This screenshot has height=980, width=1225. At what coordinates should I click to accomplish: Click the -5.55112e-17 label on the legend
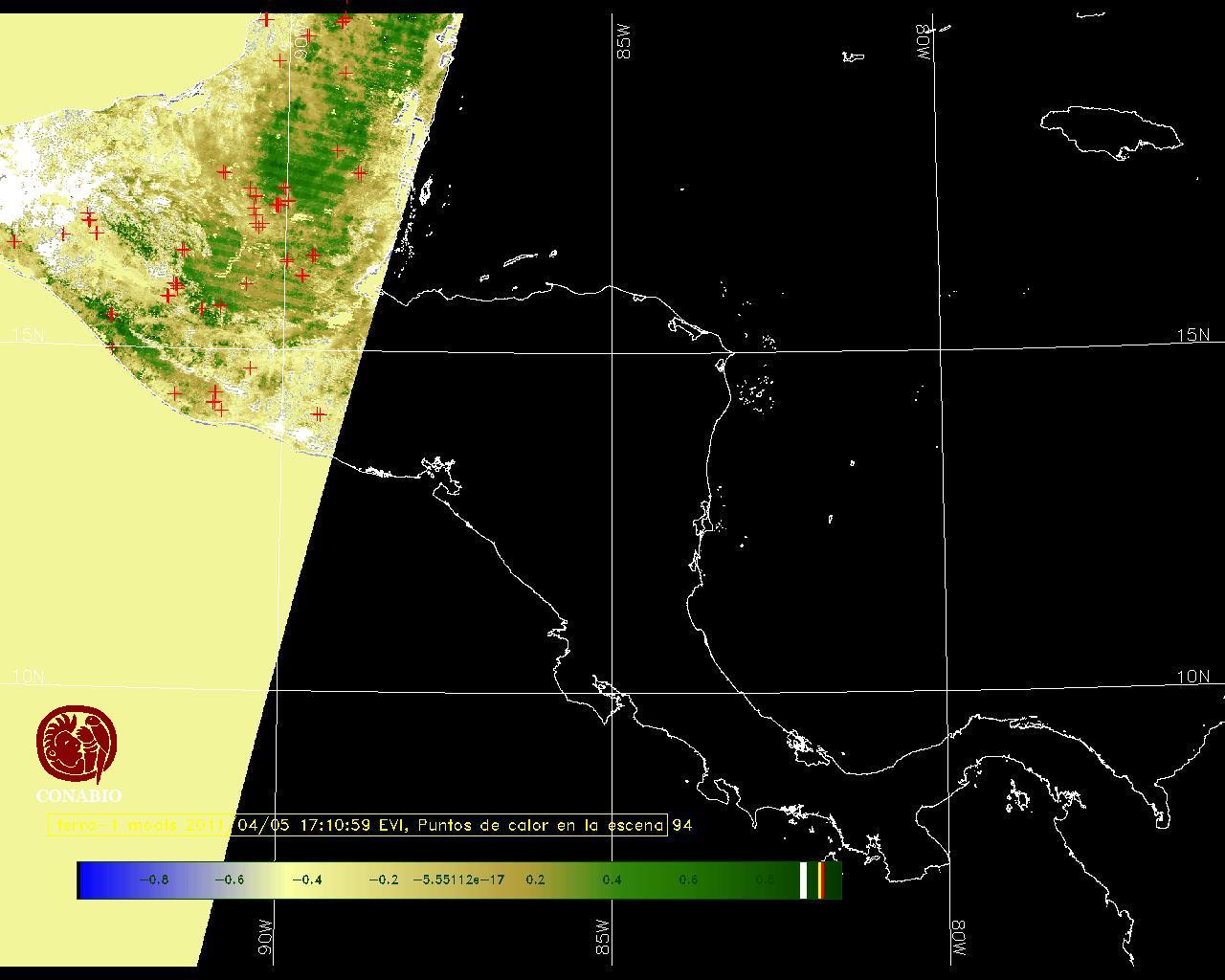(x=458, y=880)
